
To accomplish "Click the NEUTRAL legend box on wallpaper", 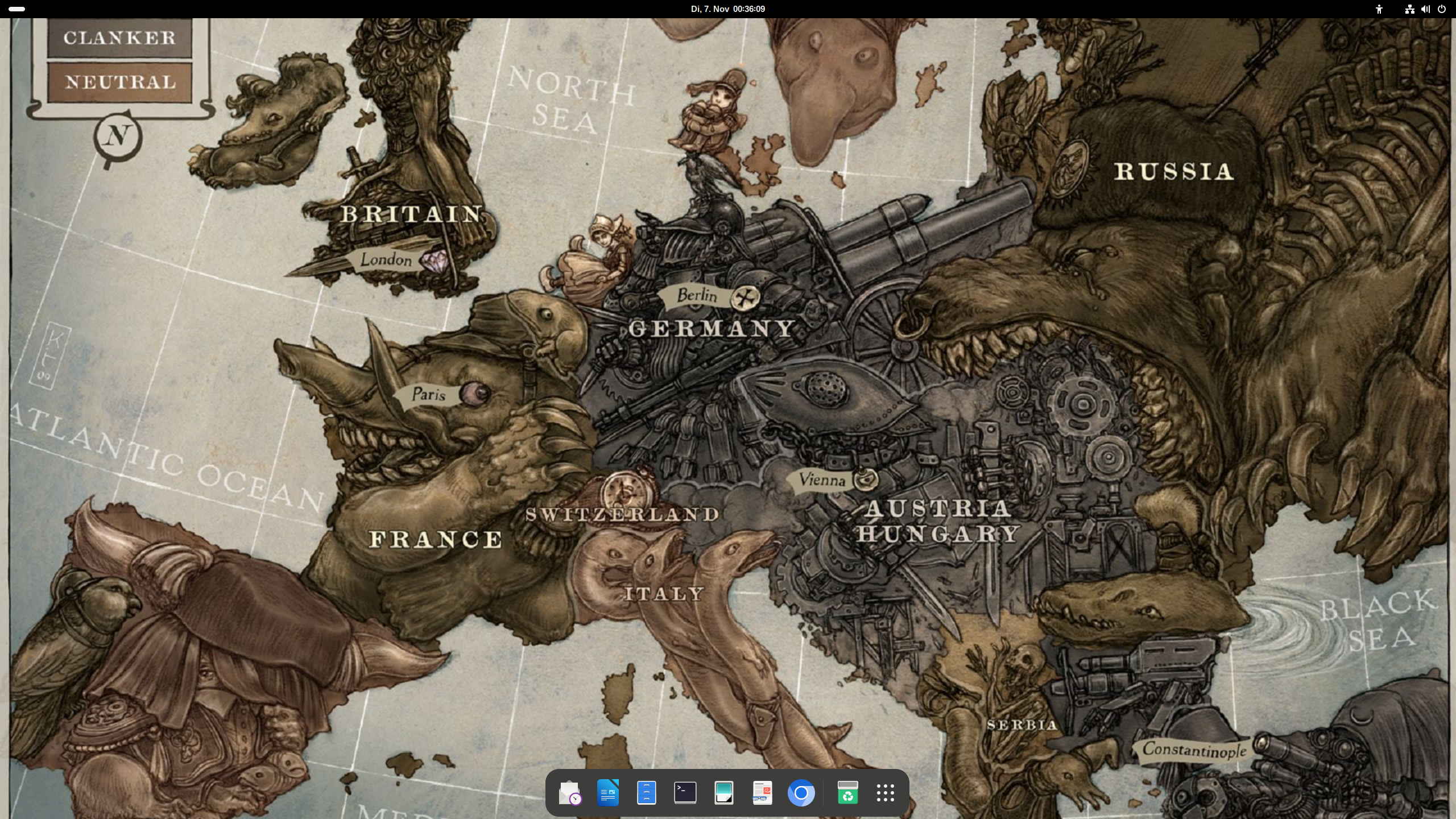I will tap(120, 82).
